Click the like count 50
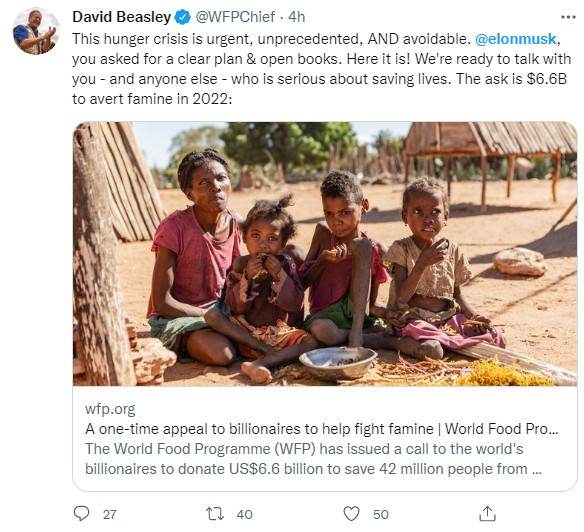The image size is (584, 532). (x=381, y=514)
